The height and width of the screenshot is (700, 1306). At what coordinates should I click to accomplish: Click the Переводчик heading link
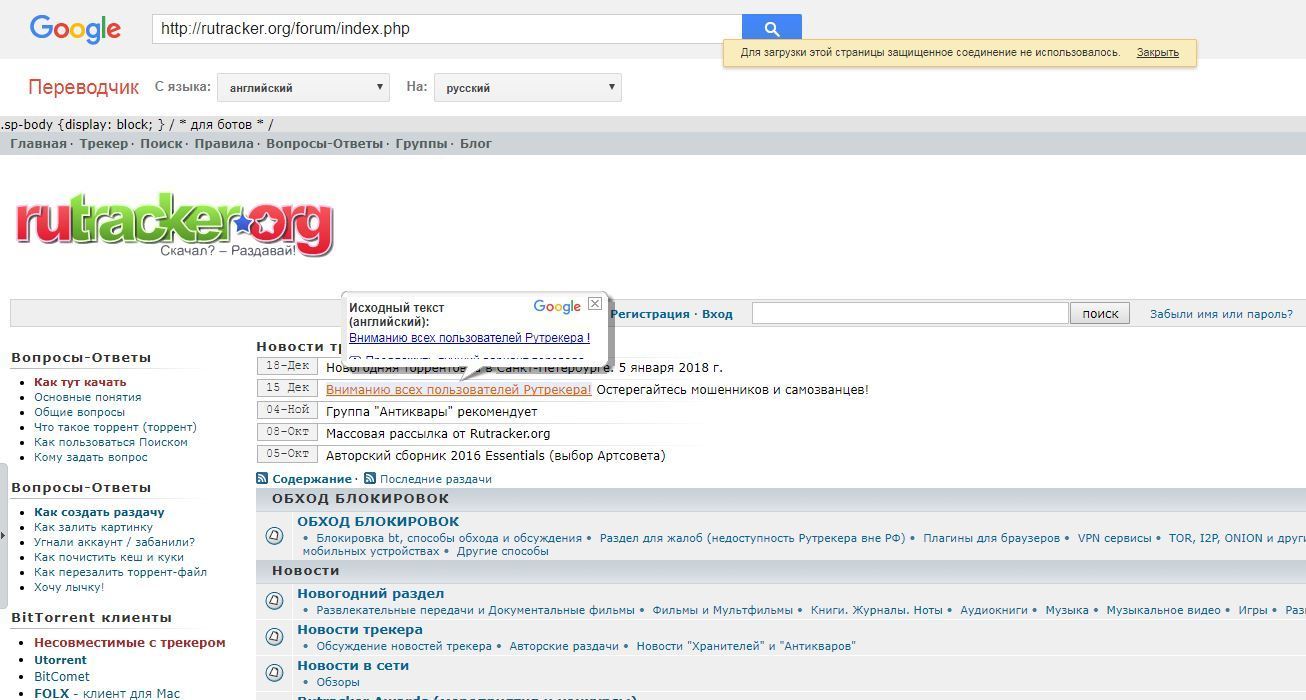click(x=83, y=88)
